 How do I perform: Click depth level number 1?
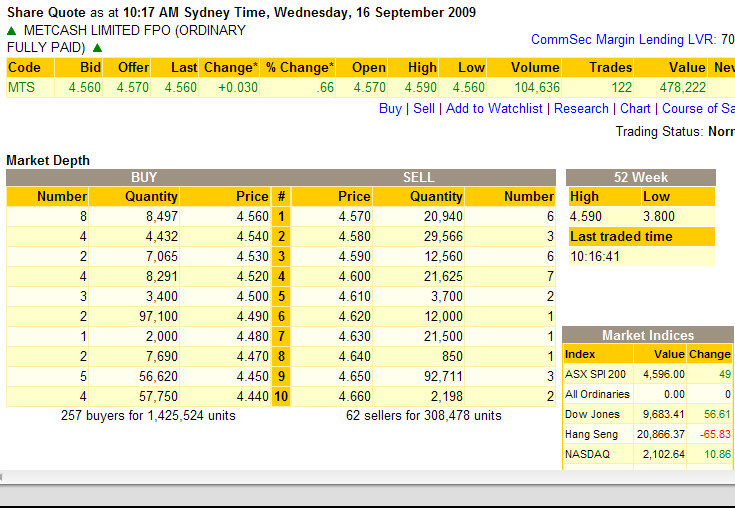coord(281,217)
